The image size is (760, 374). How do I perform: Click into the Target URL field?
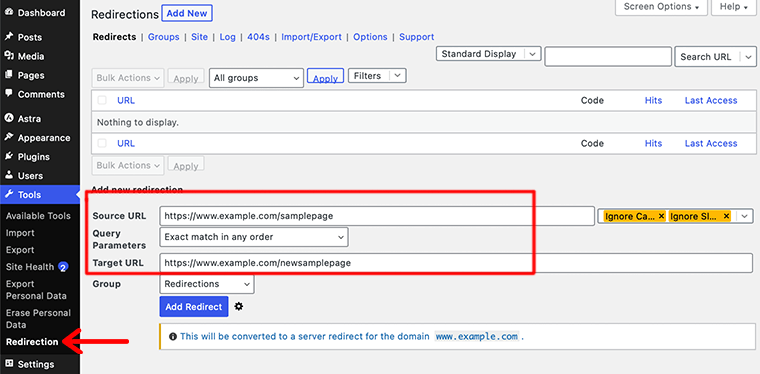click(x=456, y=263)
